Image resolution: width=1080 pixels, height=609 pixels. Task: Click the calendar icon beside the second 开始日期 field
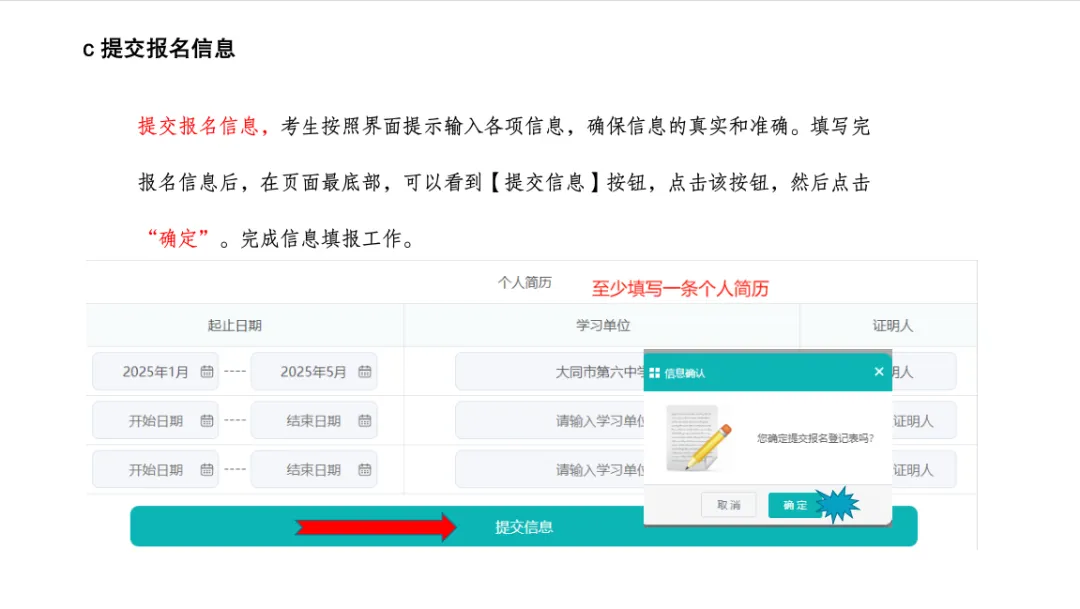(207, 420)
